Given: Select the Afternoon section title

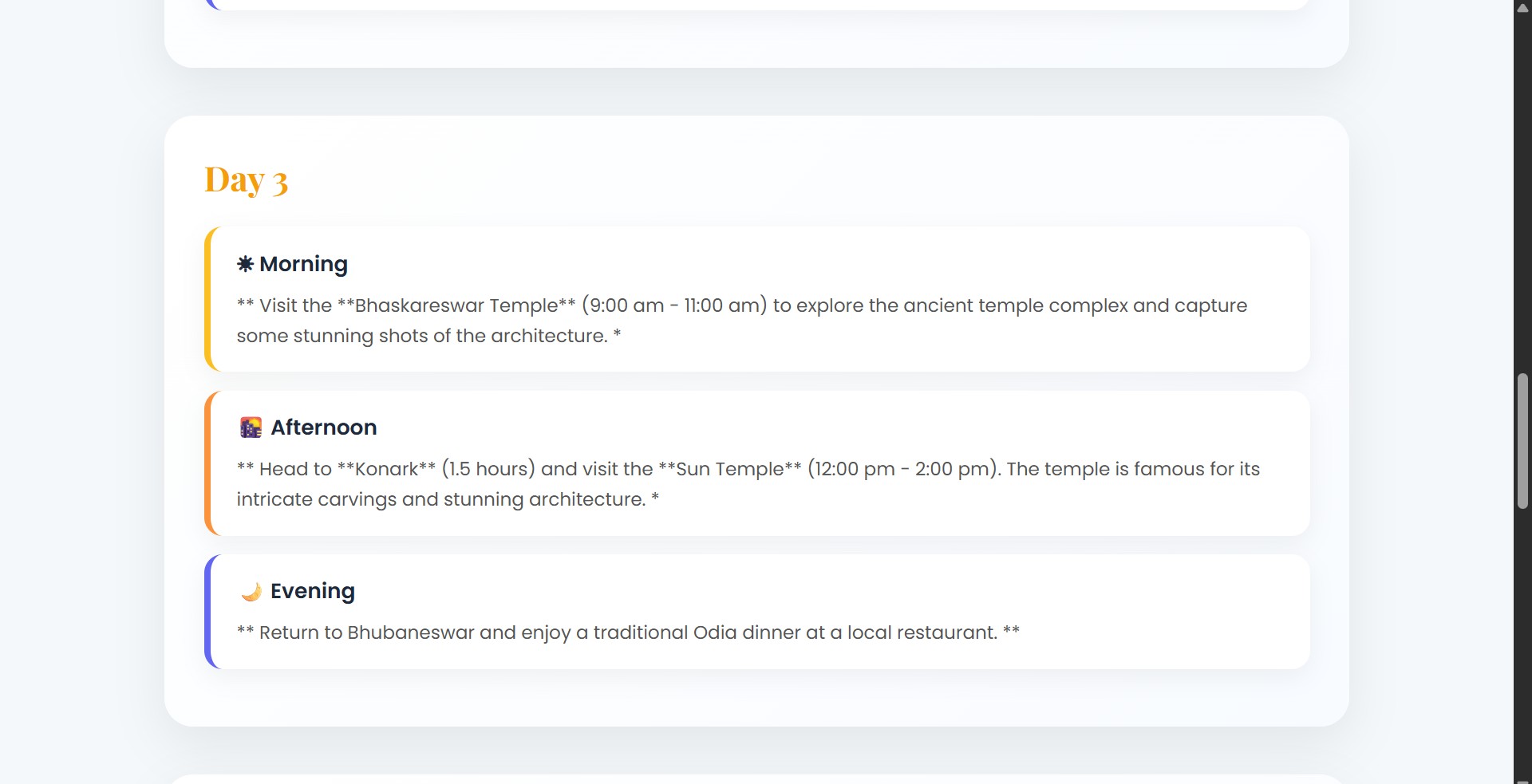Looking at the screenshot, I should point(323,427).
